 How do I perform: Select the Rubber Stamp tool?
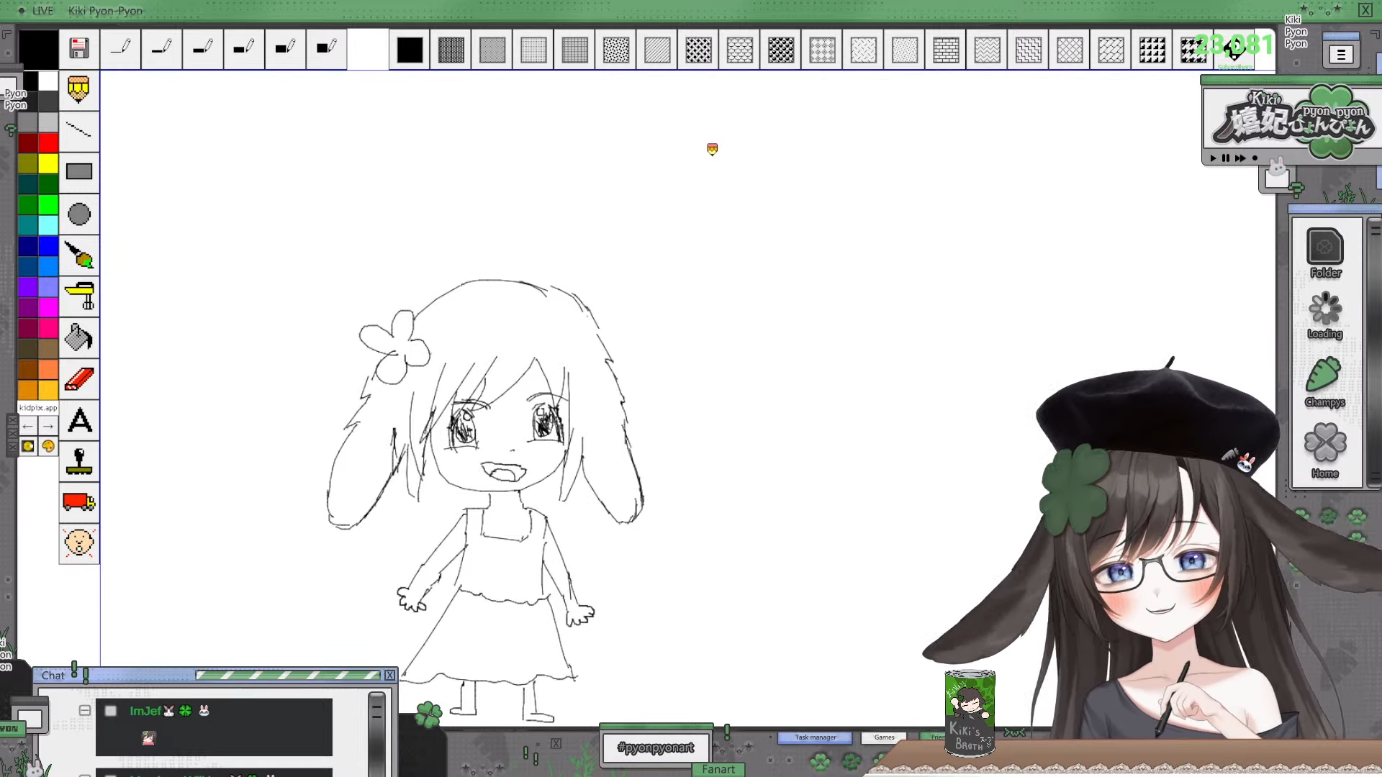tap(79, 461)
